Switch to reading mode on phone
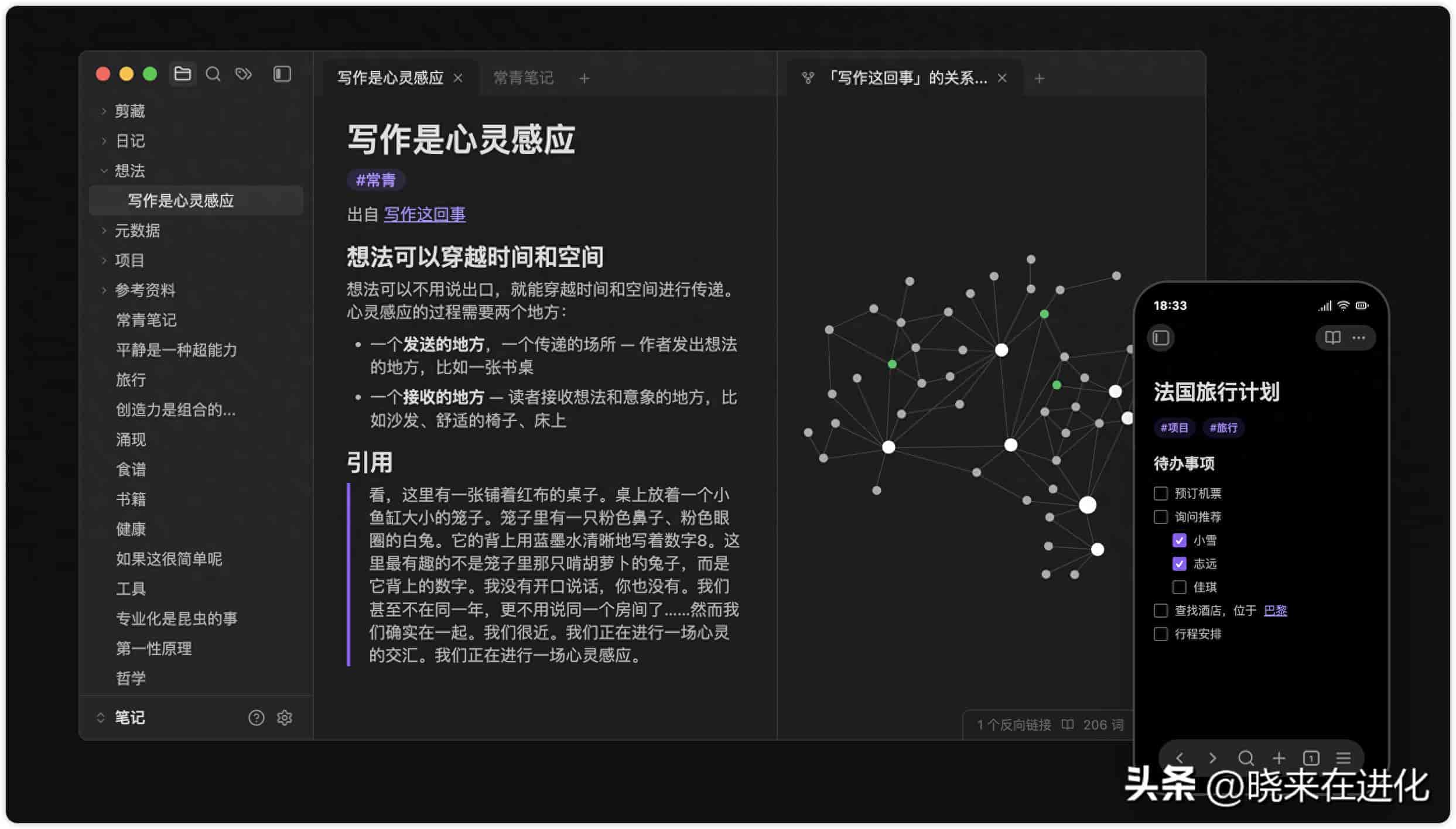 tap(1333, 338)
